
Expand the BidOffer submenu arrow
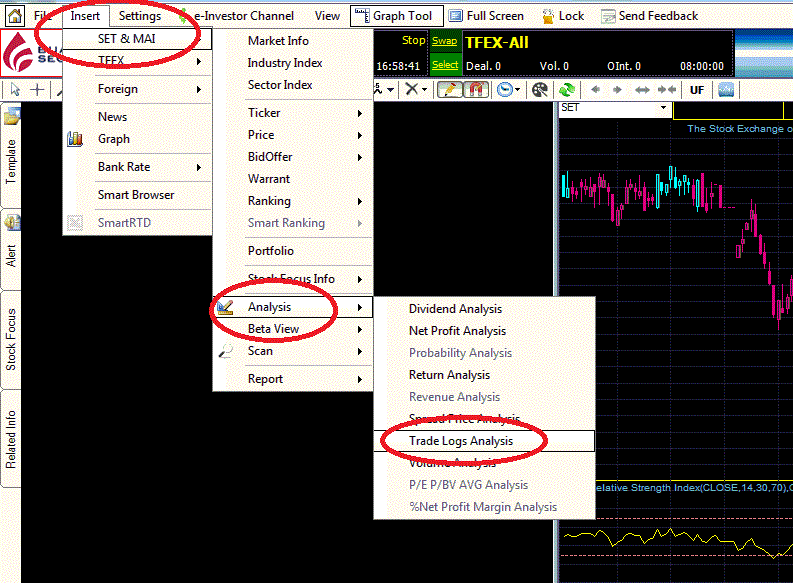[360, 157]
